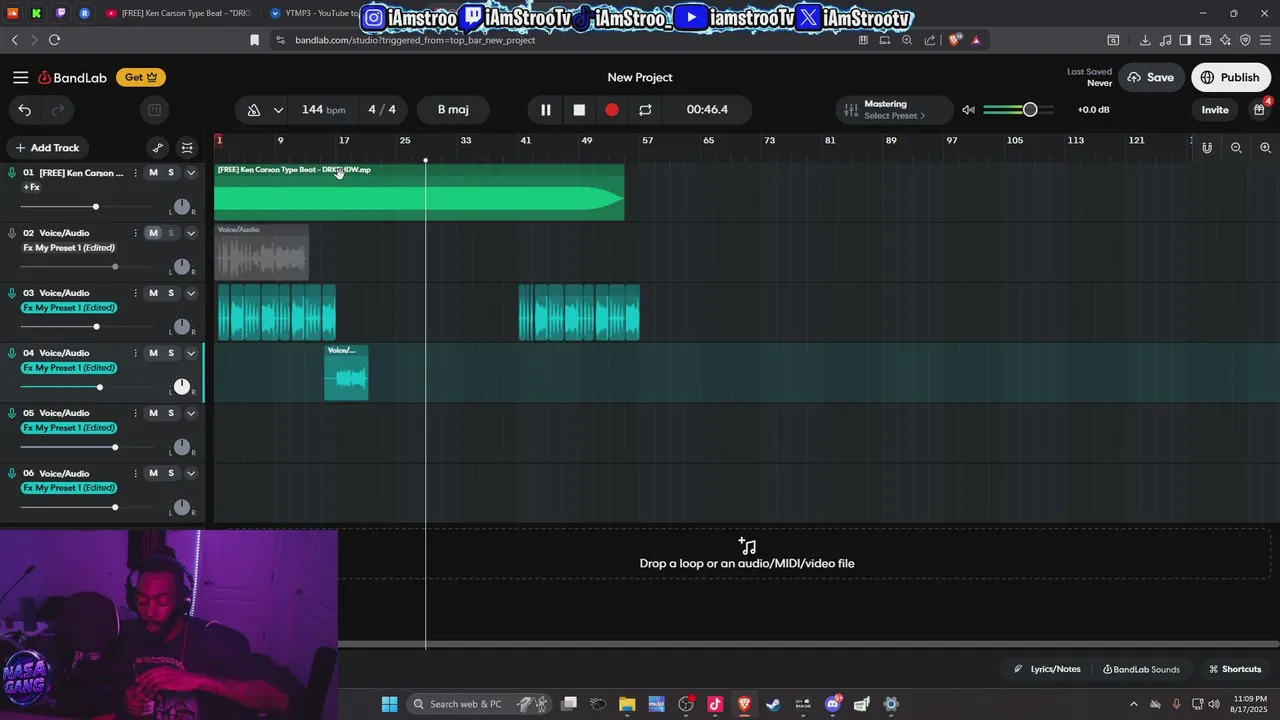Toggle the snap-to-grid magnet icon

(1207, 148)
